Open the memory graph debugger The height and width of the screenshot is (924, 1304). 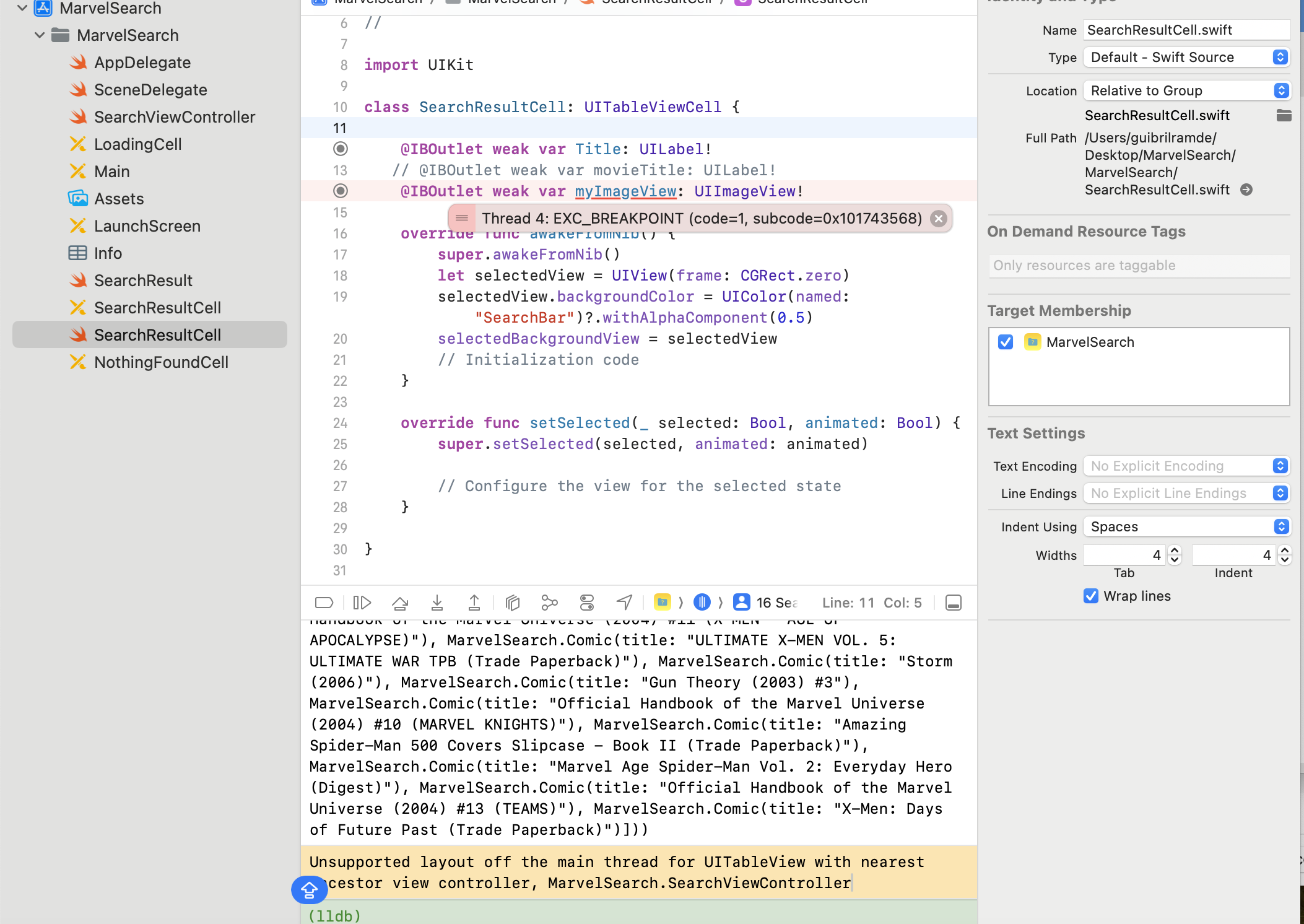click(549, 602)
